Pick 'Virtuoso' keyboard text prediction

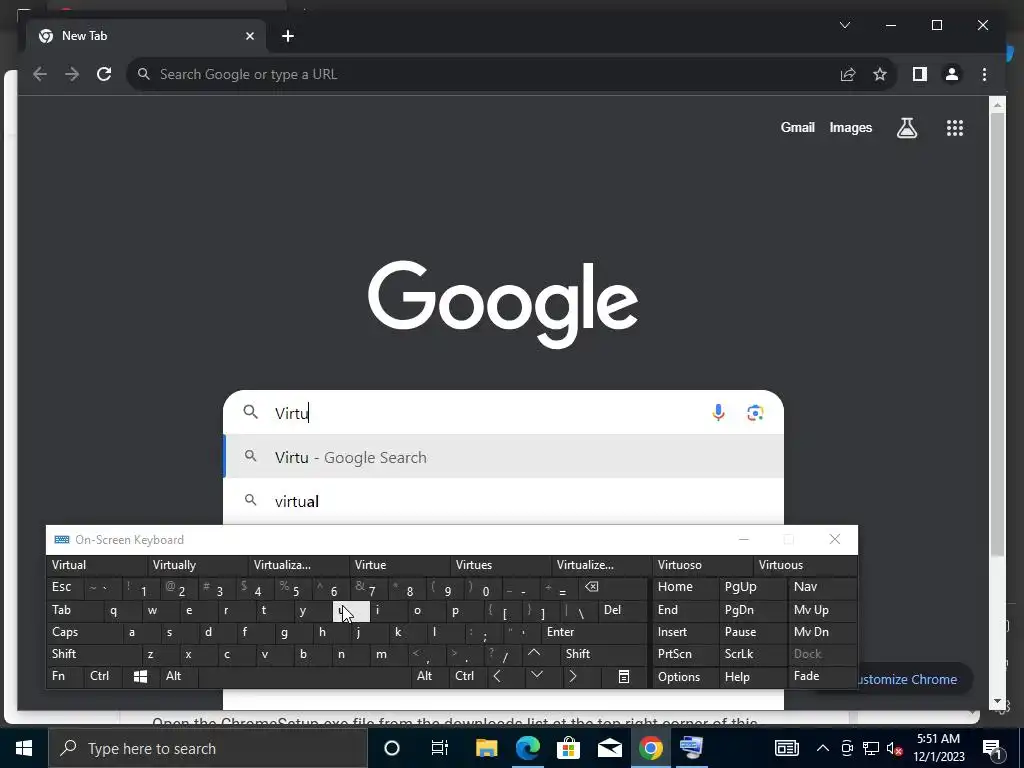[703, 565]
